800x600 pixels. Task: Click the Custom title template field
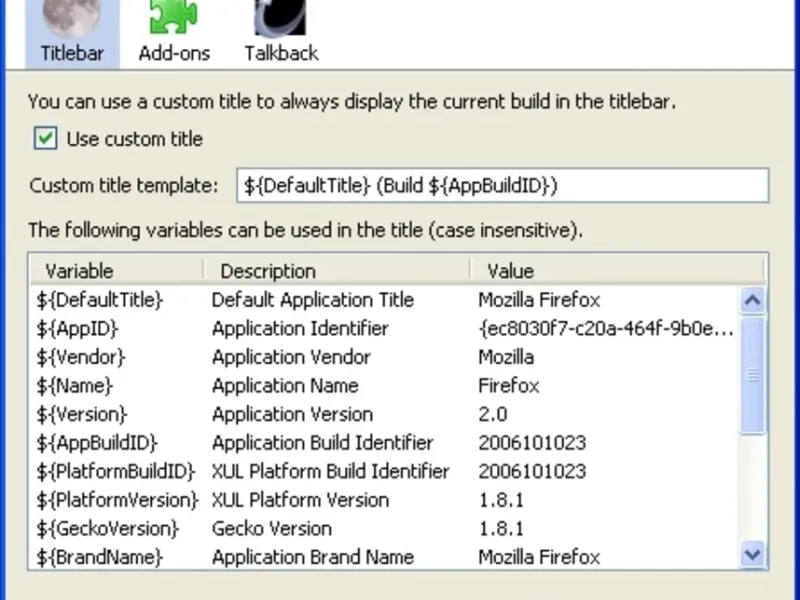(x=503, y=185)
